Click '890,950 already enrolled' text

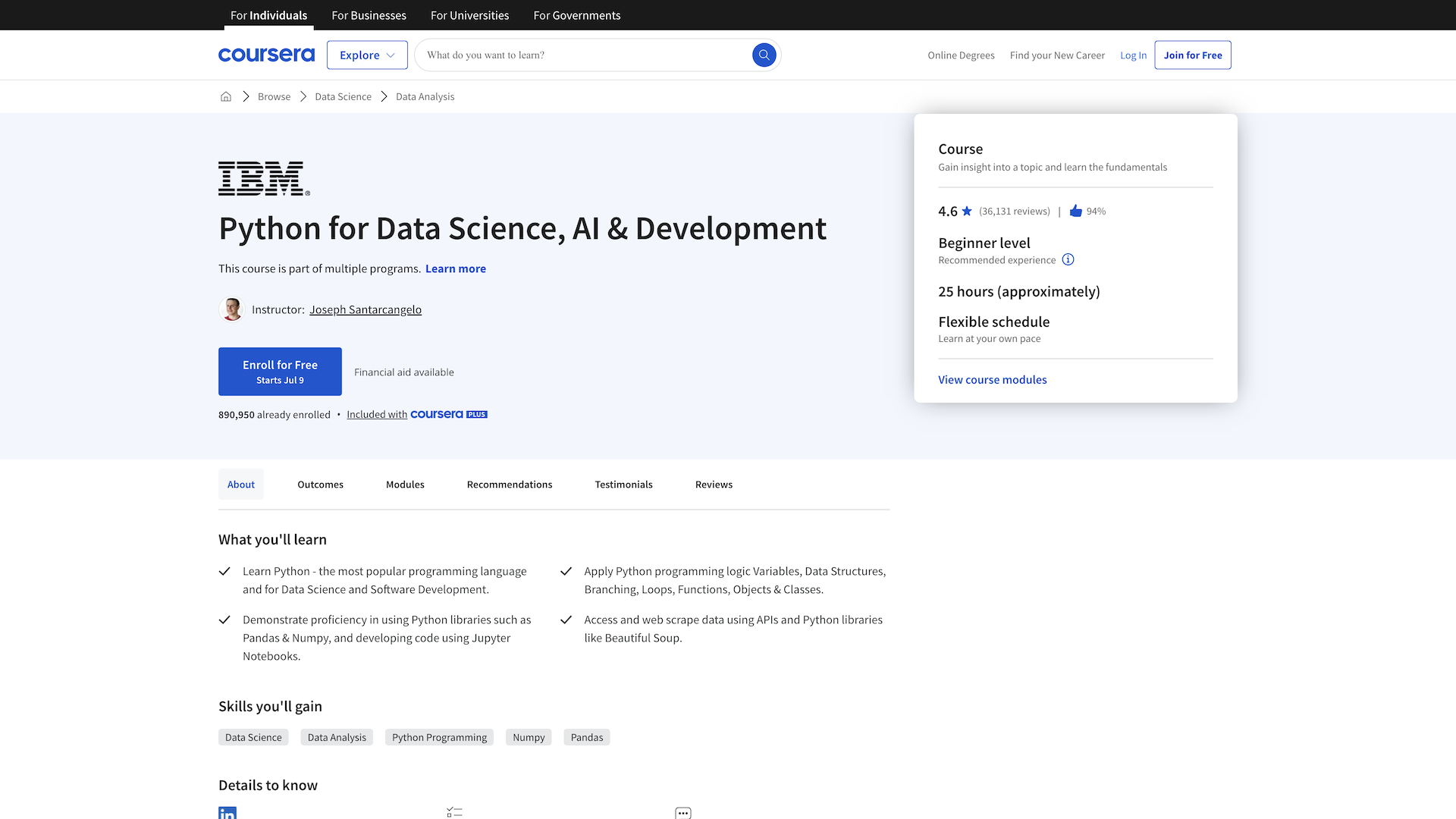tap(275, 414)
